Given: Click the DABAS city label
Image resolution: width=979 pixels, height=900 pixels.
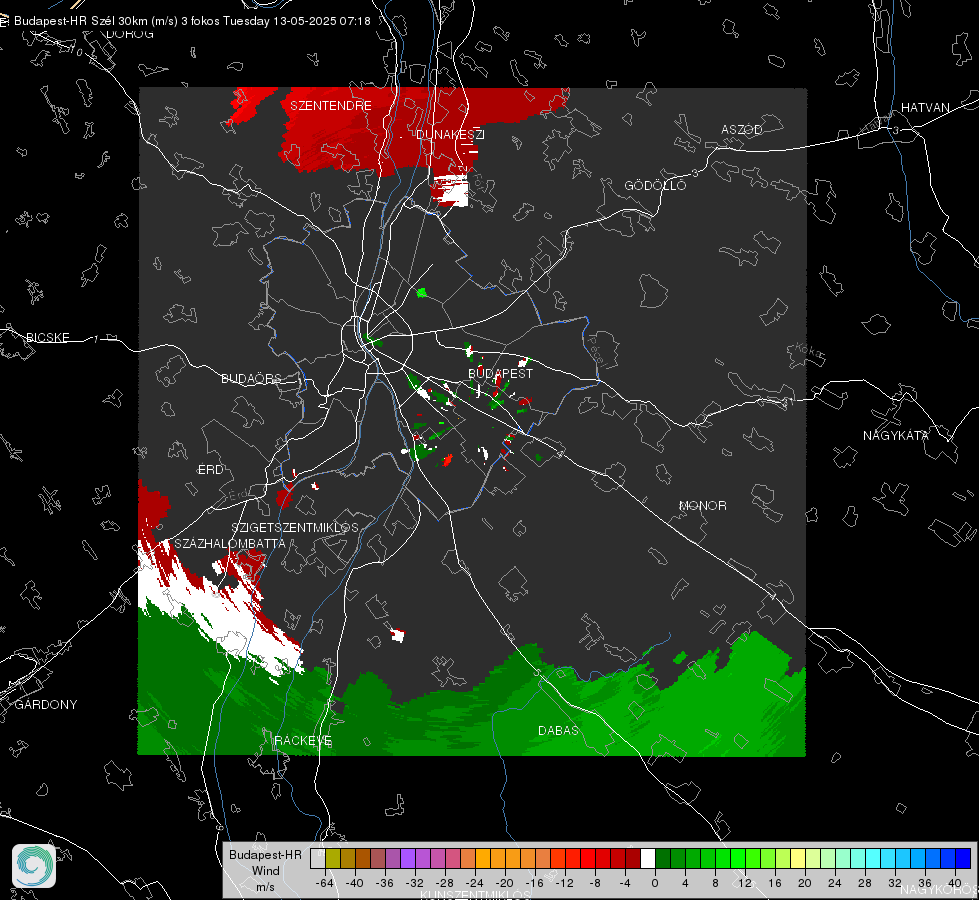Looking at the screenshot, I should point(558,730).
